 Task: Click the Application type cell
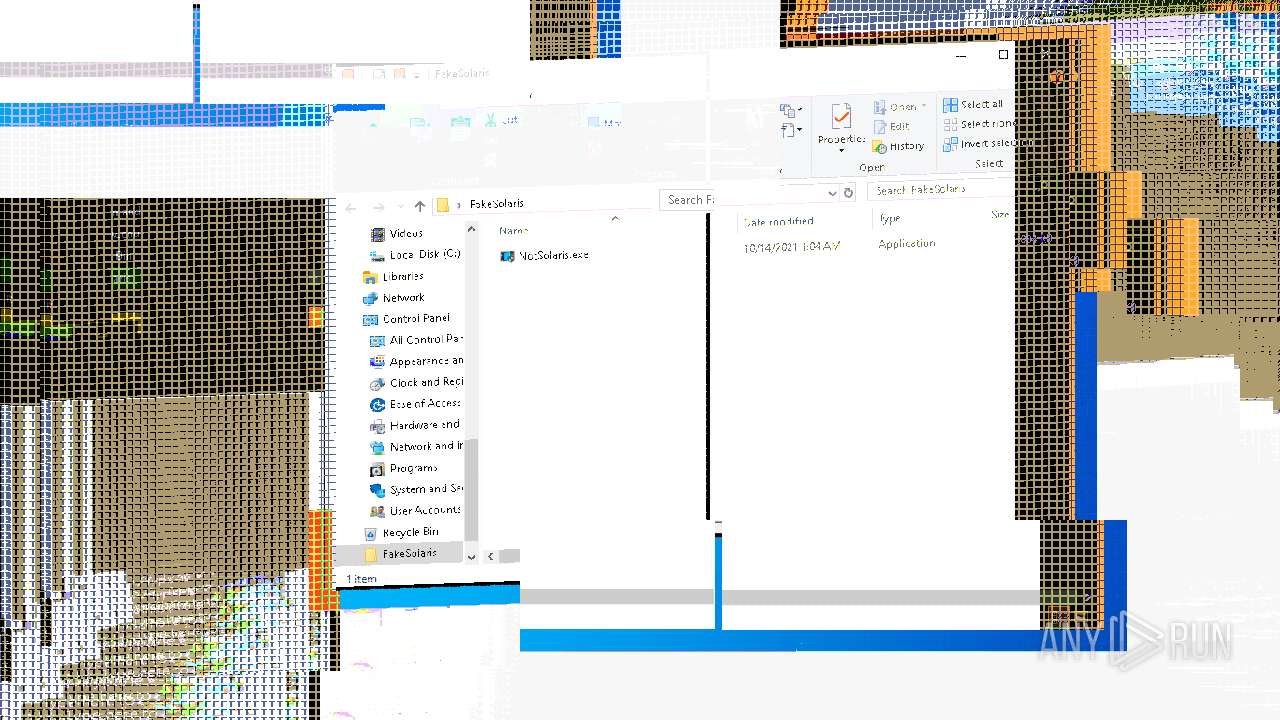(x=907, y=244)
